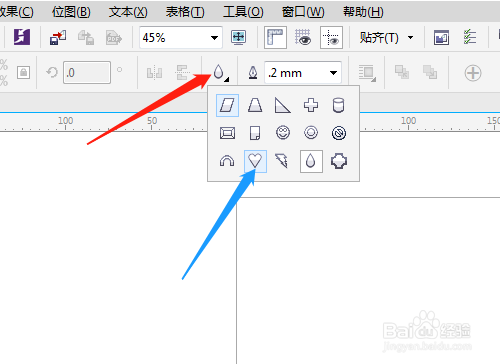The image size is (500, 364).
Task: Select the beveled frame basic shape
Action: (227, 133)
